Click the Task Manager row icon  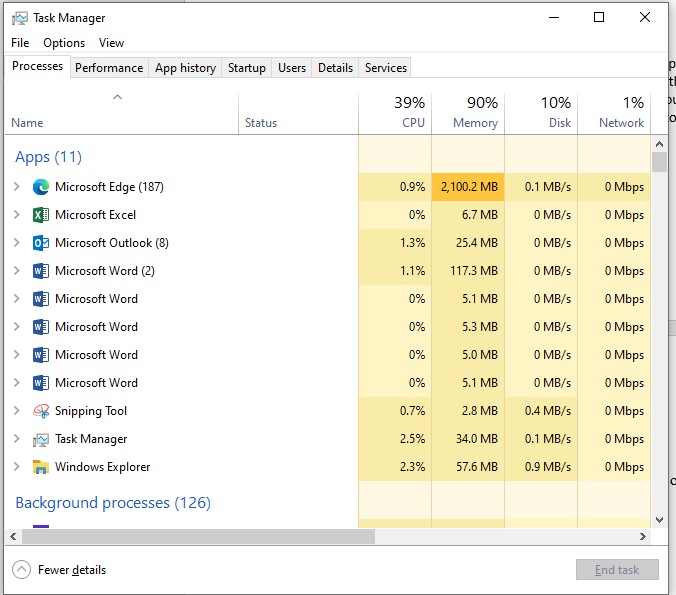(x=41, y=439)
